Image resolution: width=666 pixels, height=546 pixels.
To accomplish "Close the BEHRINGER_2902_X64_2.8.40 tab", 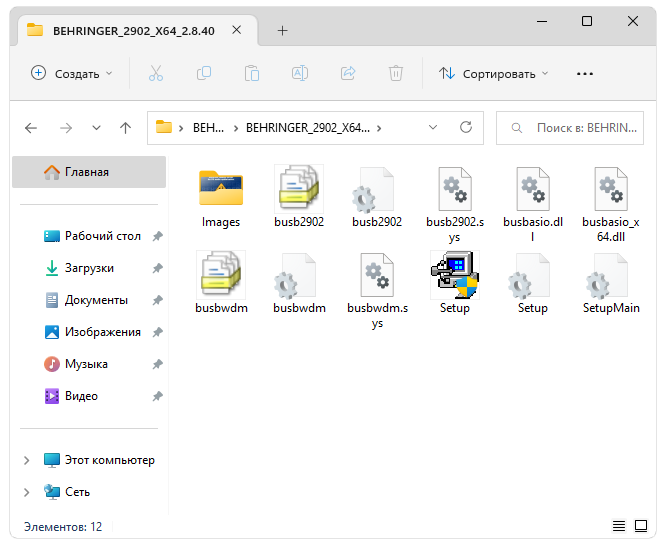I will 237,30.
